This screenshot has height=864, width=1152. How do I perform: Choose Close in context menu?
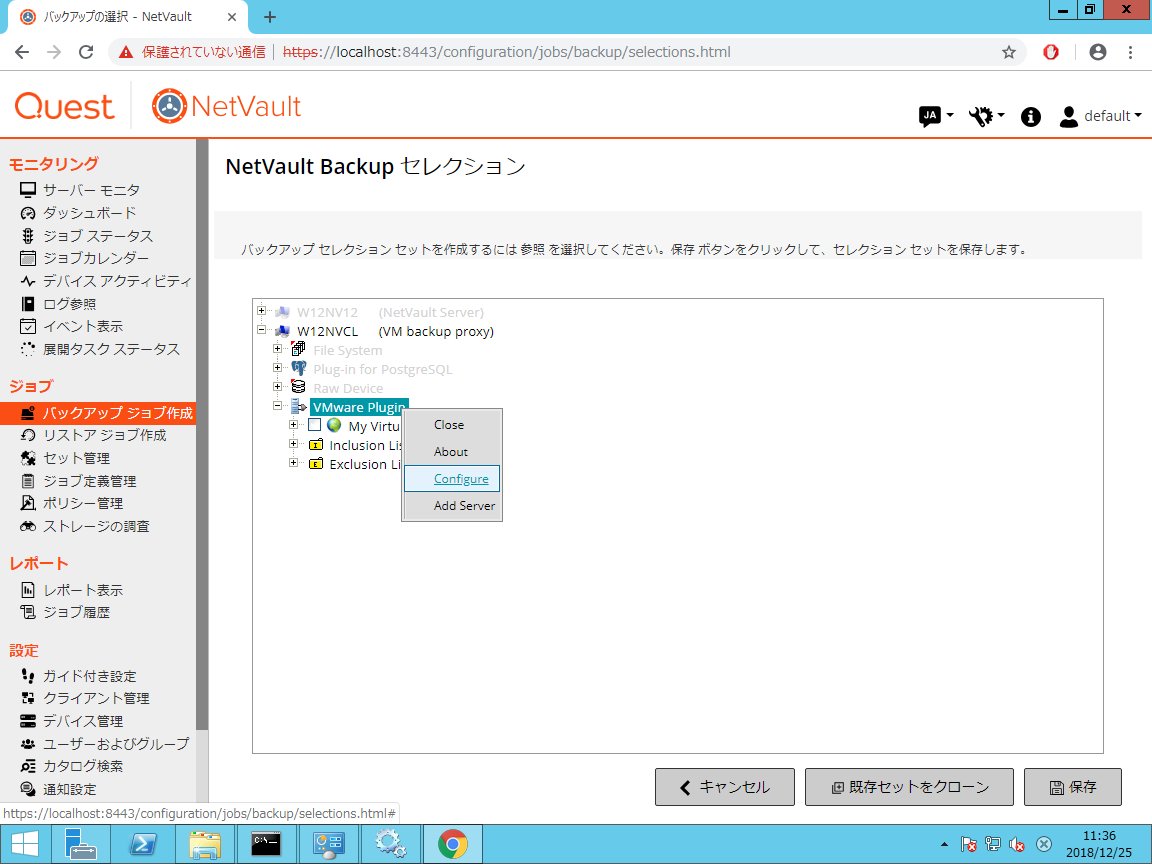tap(449, 425)
